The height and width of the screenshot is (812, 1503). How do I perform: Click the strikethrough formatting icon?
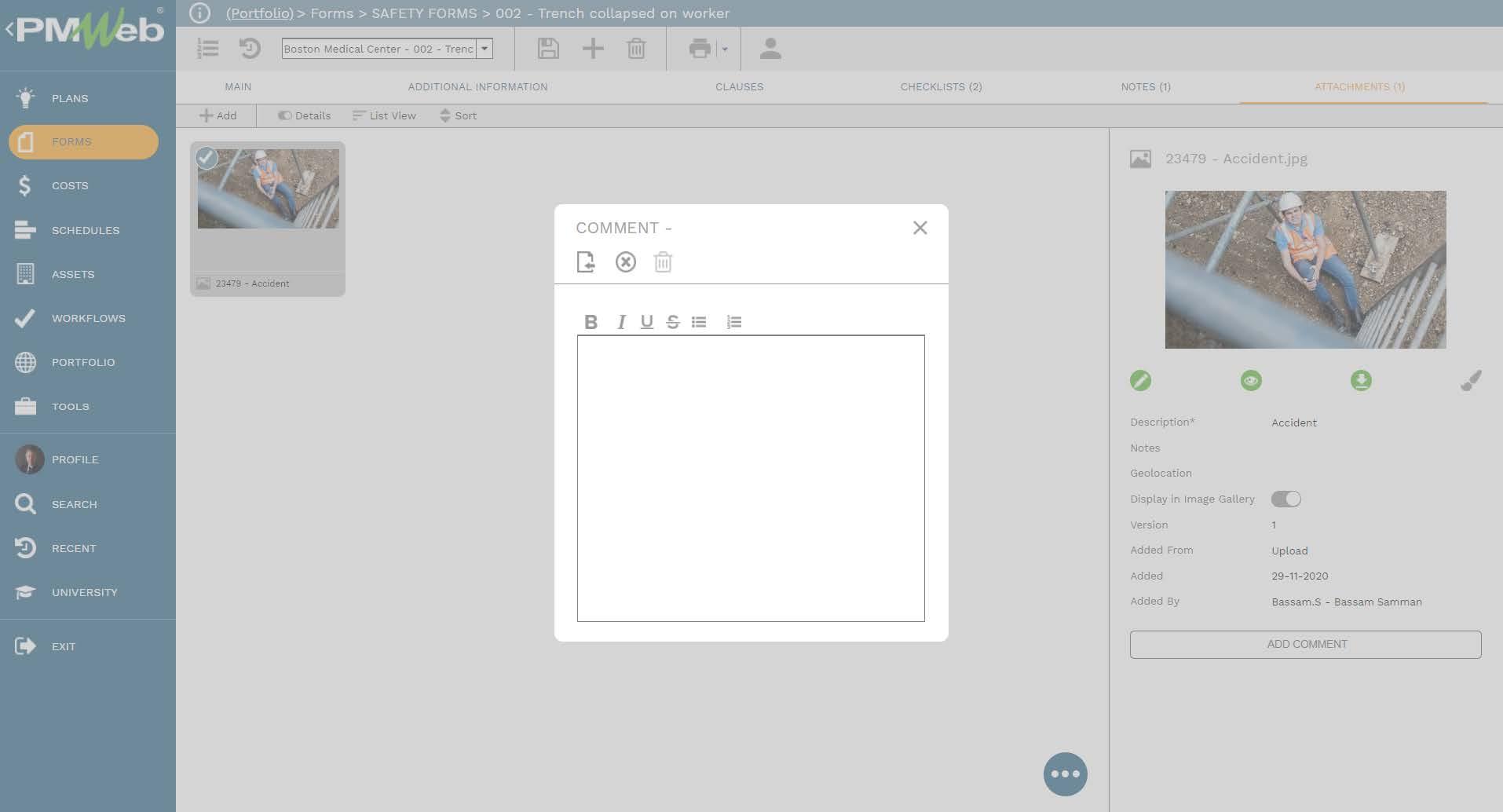(673, 322)
